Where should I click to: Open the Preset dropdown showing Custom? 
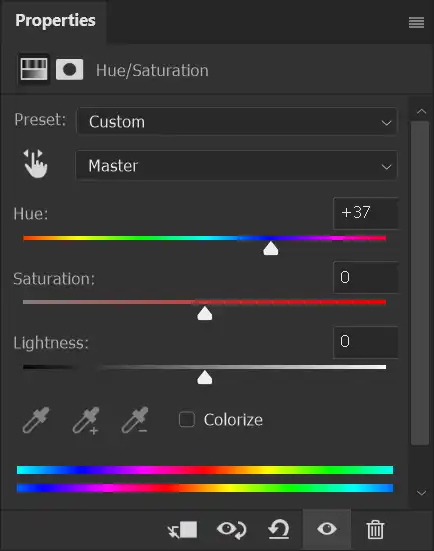(x=237, y=122)
